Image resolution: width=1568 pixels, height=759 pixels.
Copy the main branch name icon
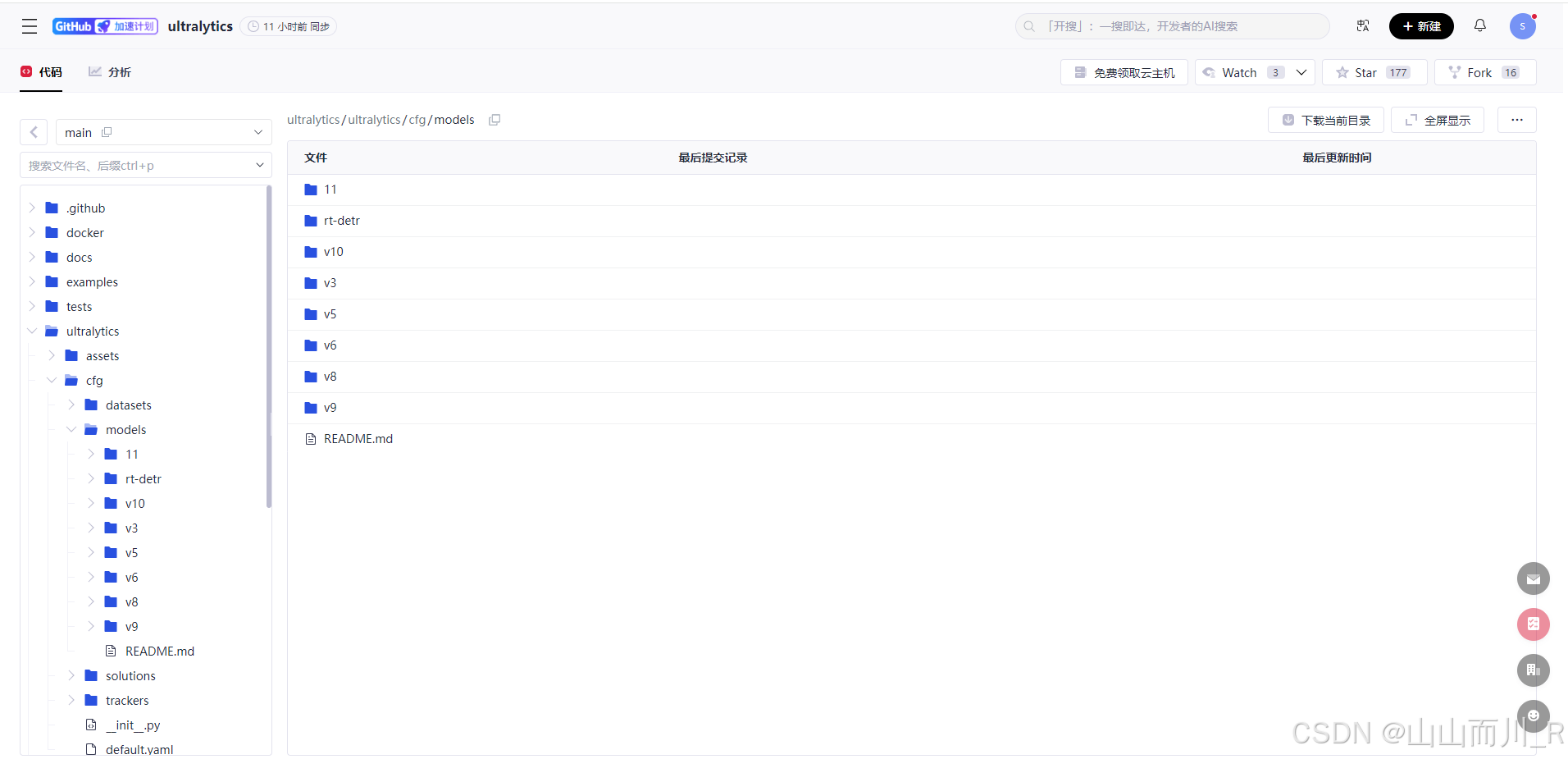click(x=107, y=132)
